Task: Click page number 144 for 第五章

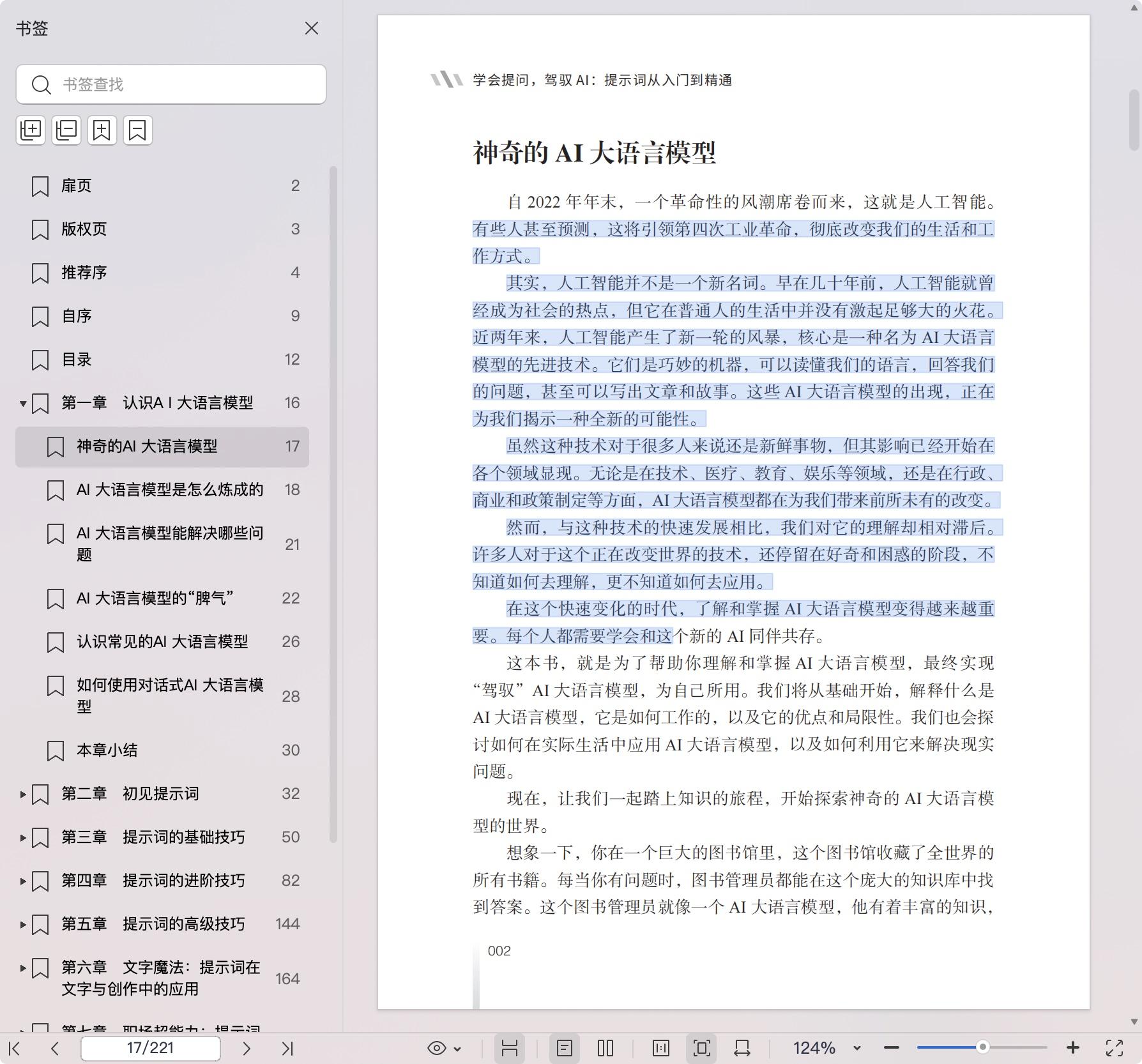Action: 287,924
